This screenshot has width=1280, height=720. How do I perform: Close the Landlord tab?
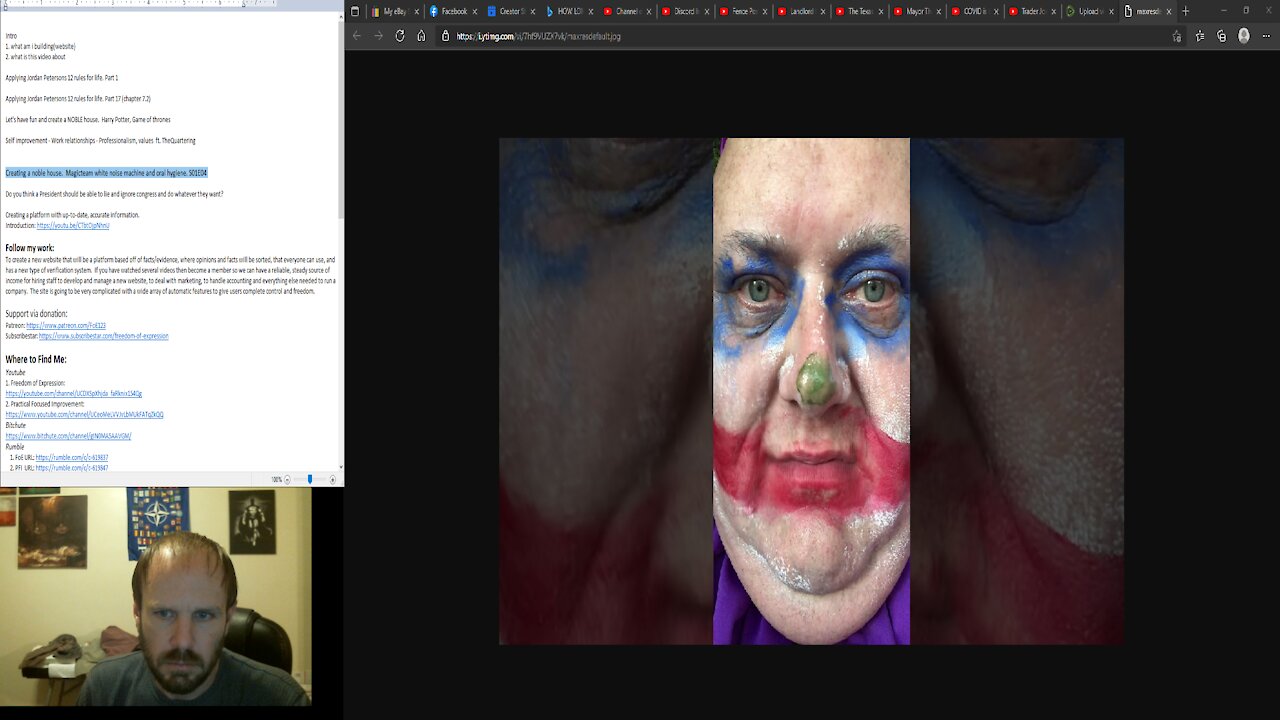coord(822,11)
